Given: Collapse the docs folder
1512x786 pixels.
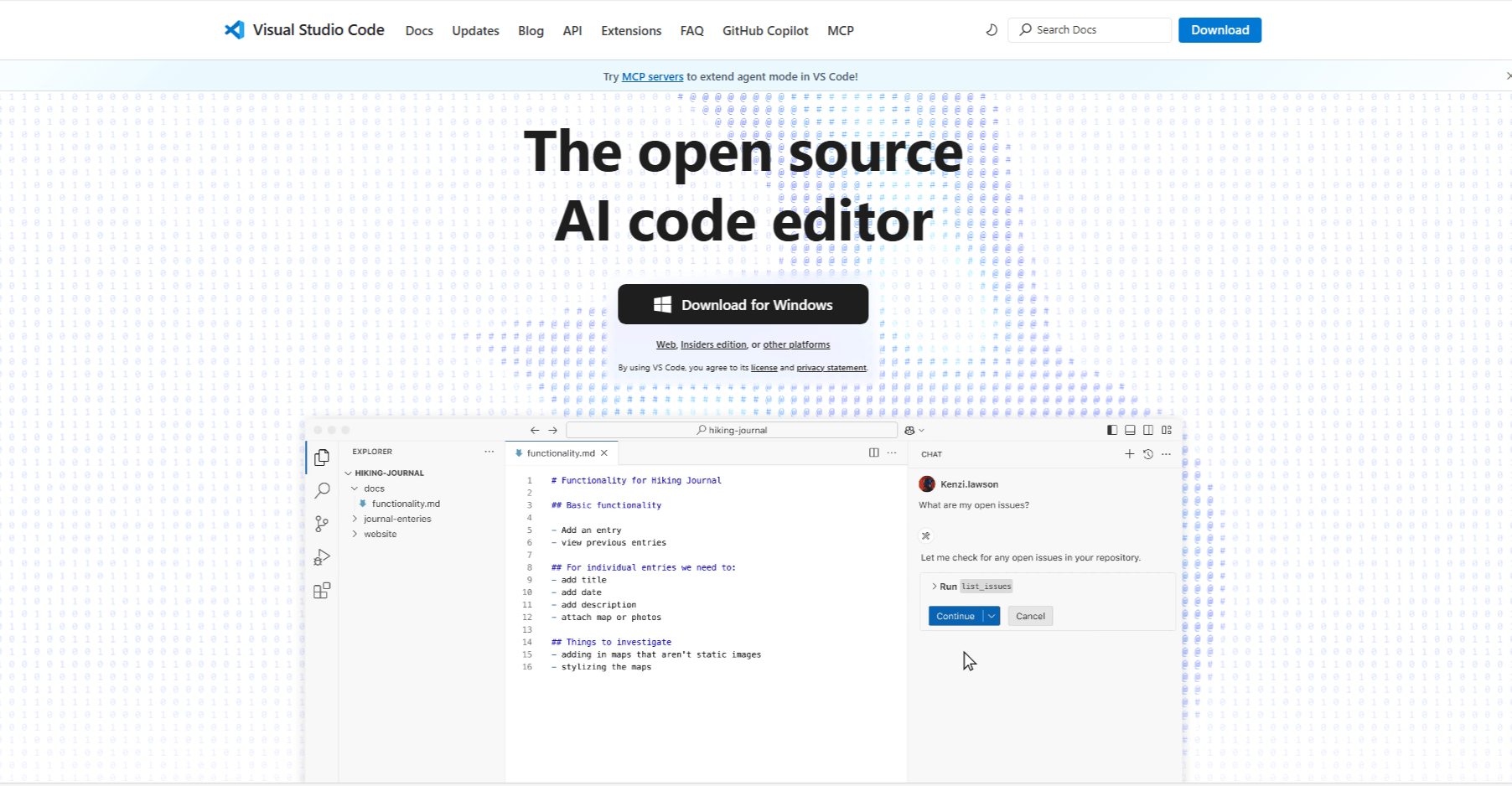Looking at the screenshot, I should (x=355, y=489).
